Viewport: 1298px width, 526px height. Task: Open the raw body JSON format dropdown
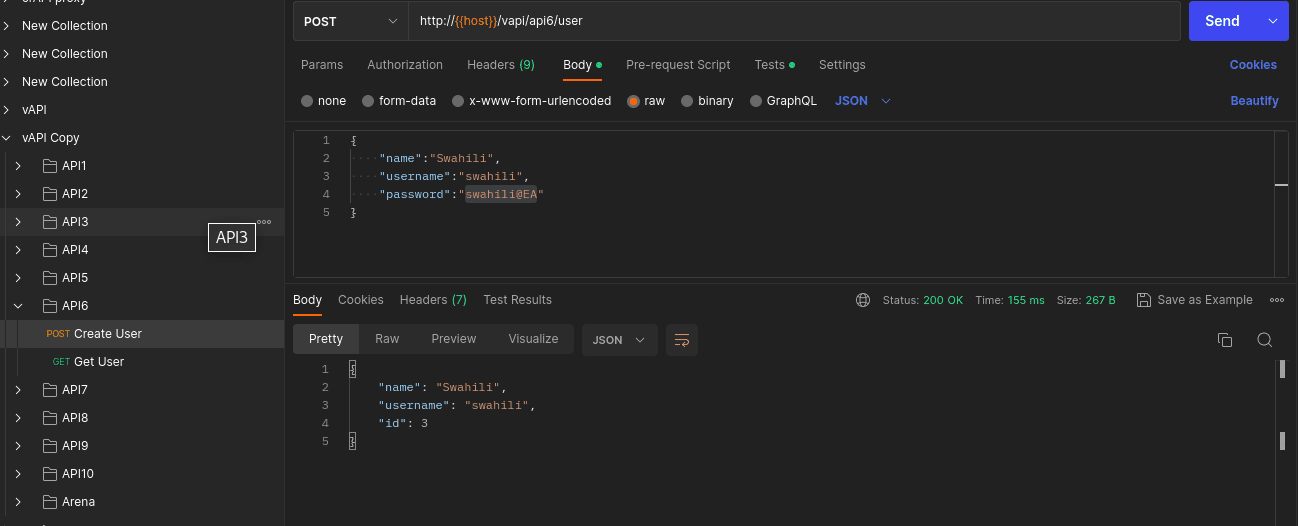click(862, 101)
